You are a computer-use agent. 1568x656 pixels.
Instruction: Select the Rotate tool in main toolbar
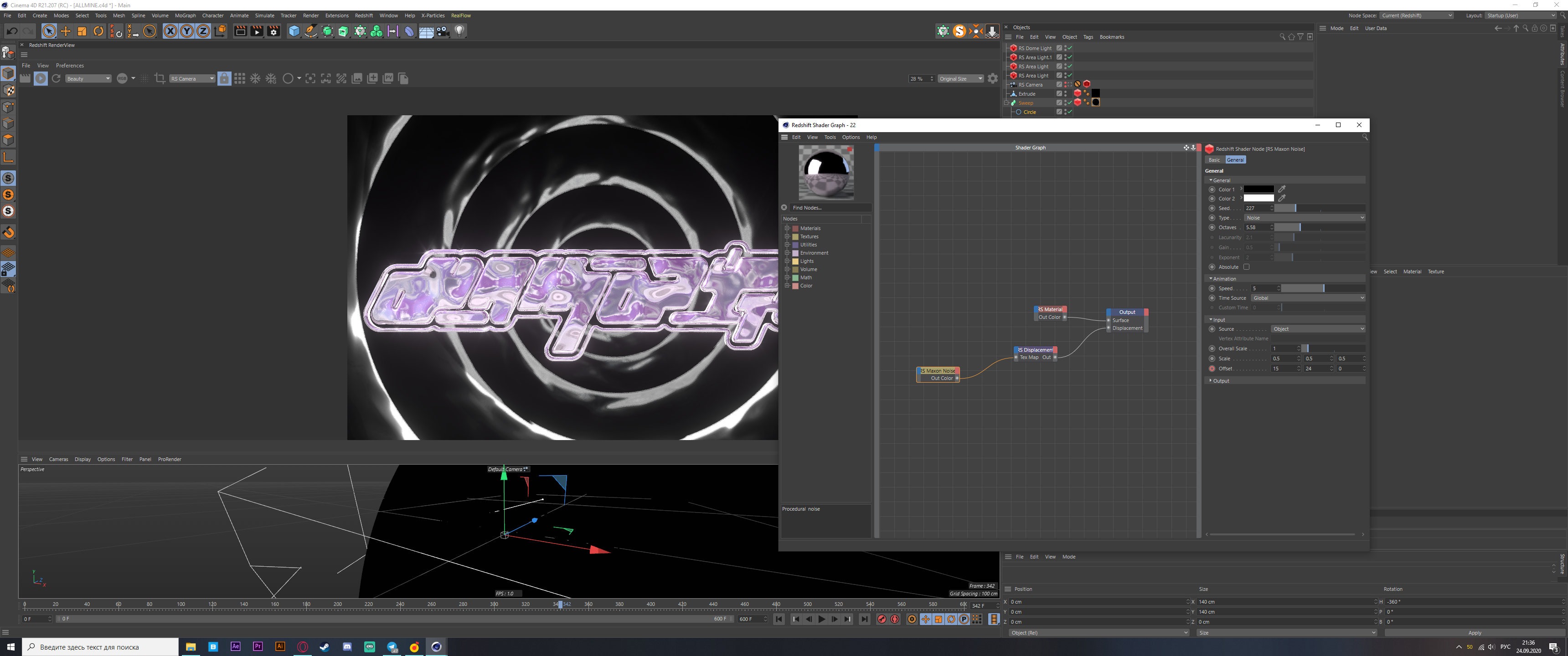(x=98, y=31)
